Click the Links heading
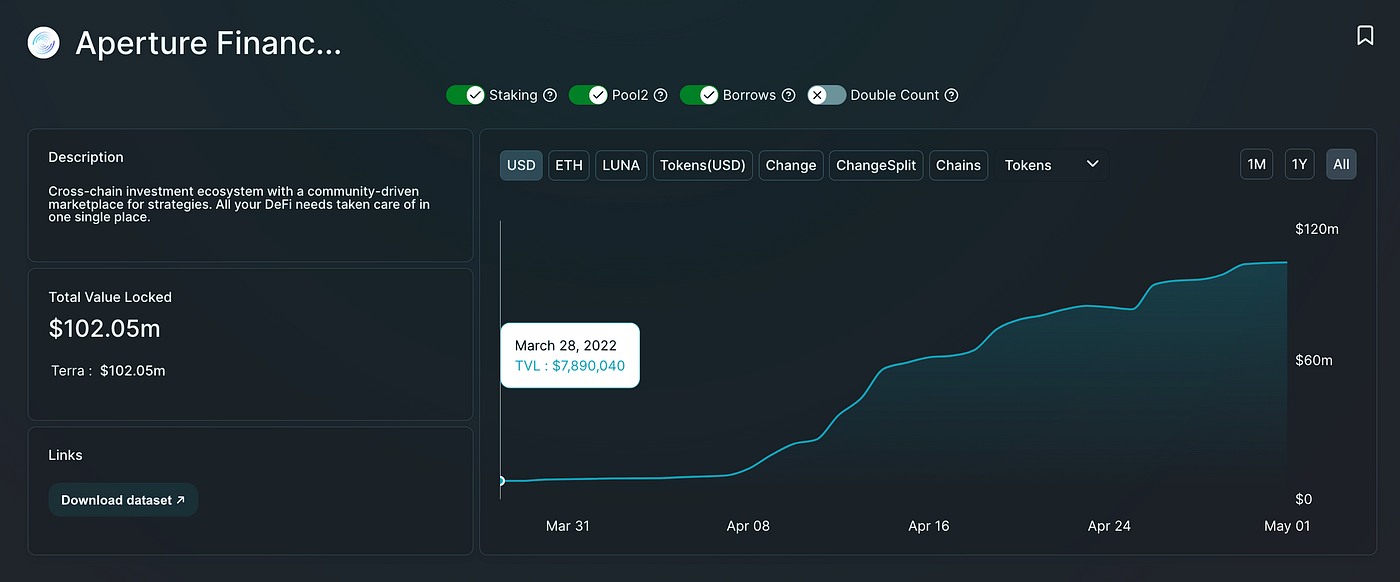 click(66, 455)
